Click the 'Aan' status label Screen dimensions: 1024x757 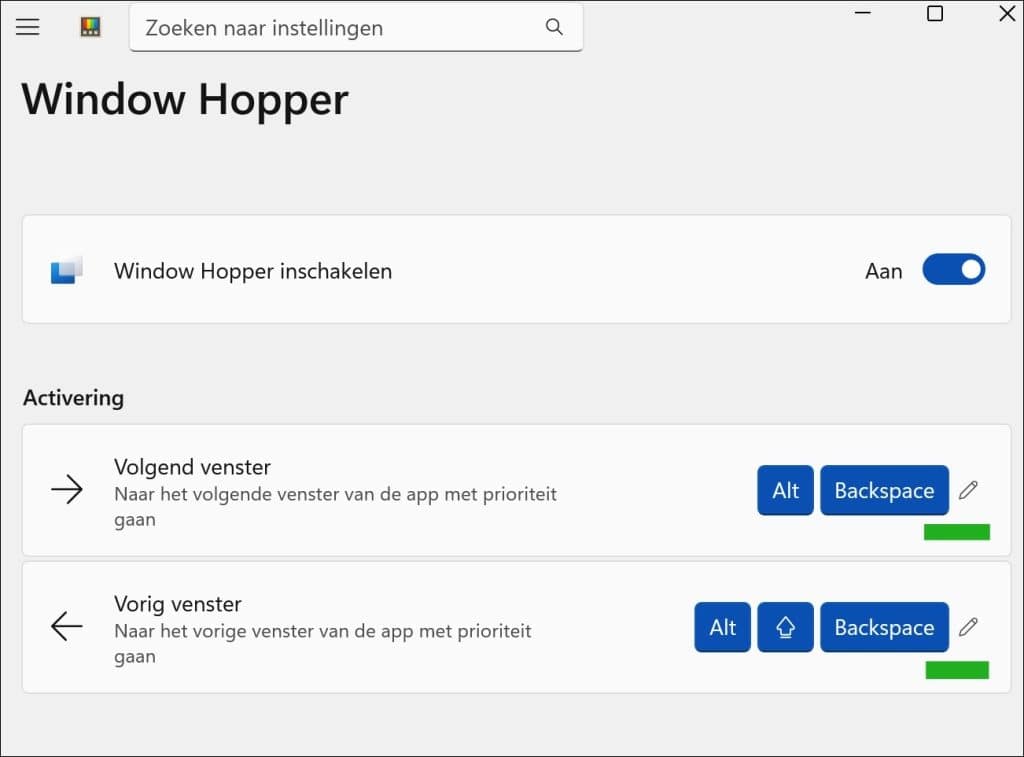[884, 271]
